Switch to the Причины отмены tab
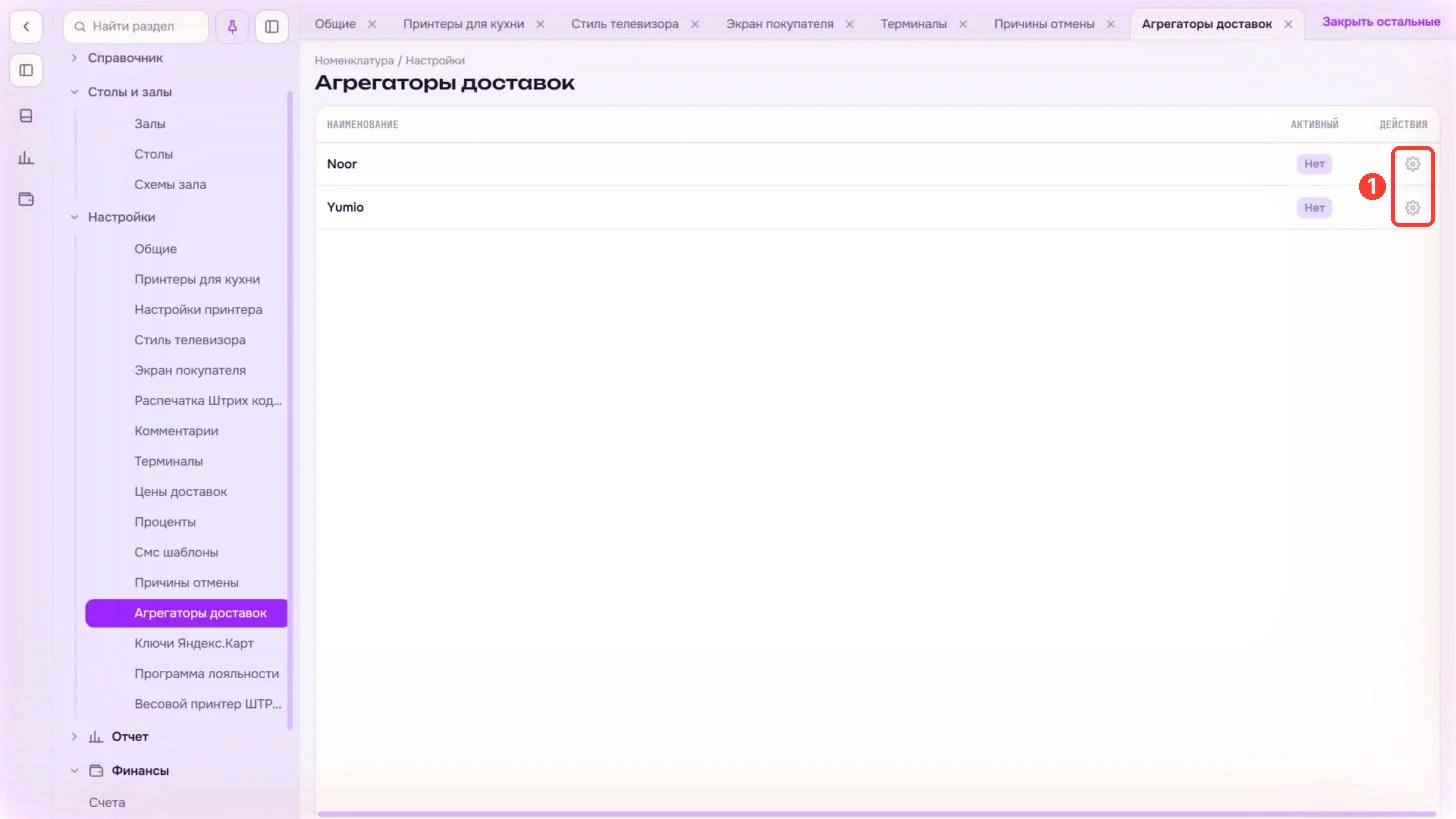The width and height of the screenshot is (1456, 819). (x=1044, y=24)
